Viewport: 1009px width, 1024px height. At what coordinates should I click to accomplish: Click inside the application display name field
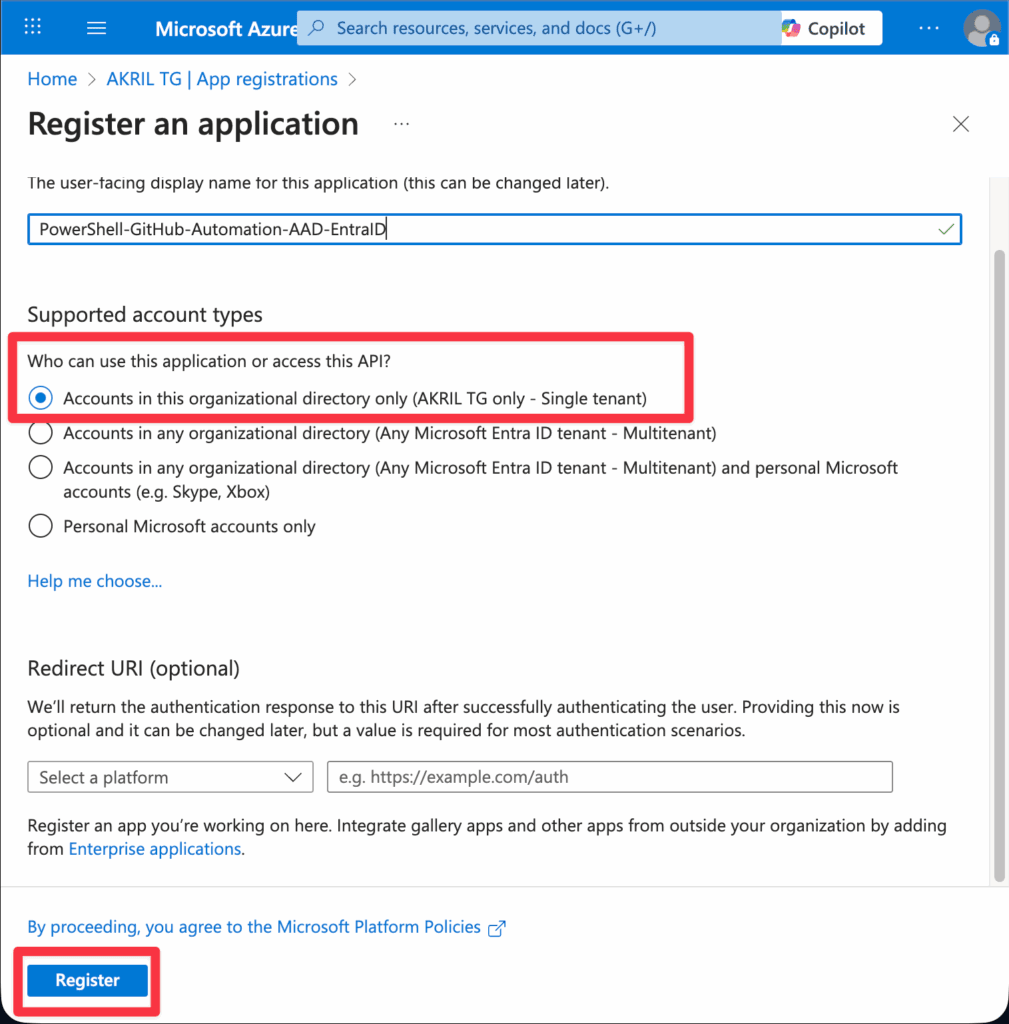[400, 229]
